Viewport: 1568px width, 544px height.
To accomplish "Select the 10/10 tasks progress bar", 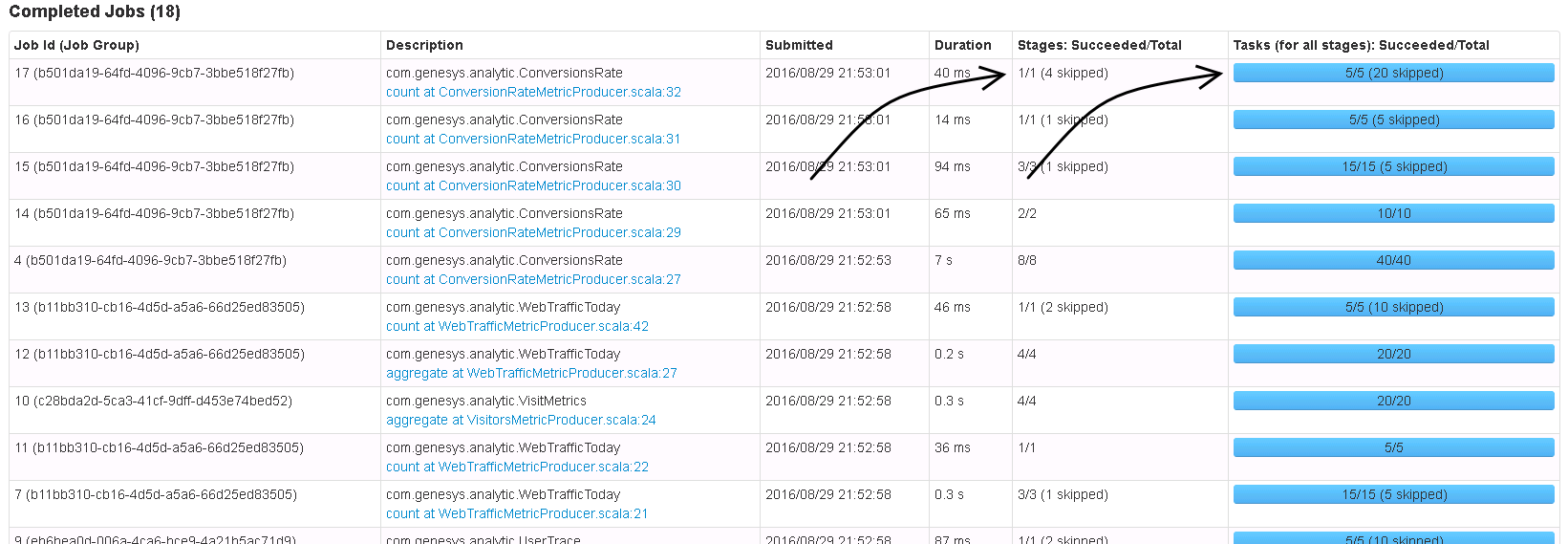I will (x=1393, y=213).
